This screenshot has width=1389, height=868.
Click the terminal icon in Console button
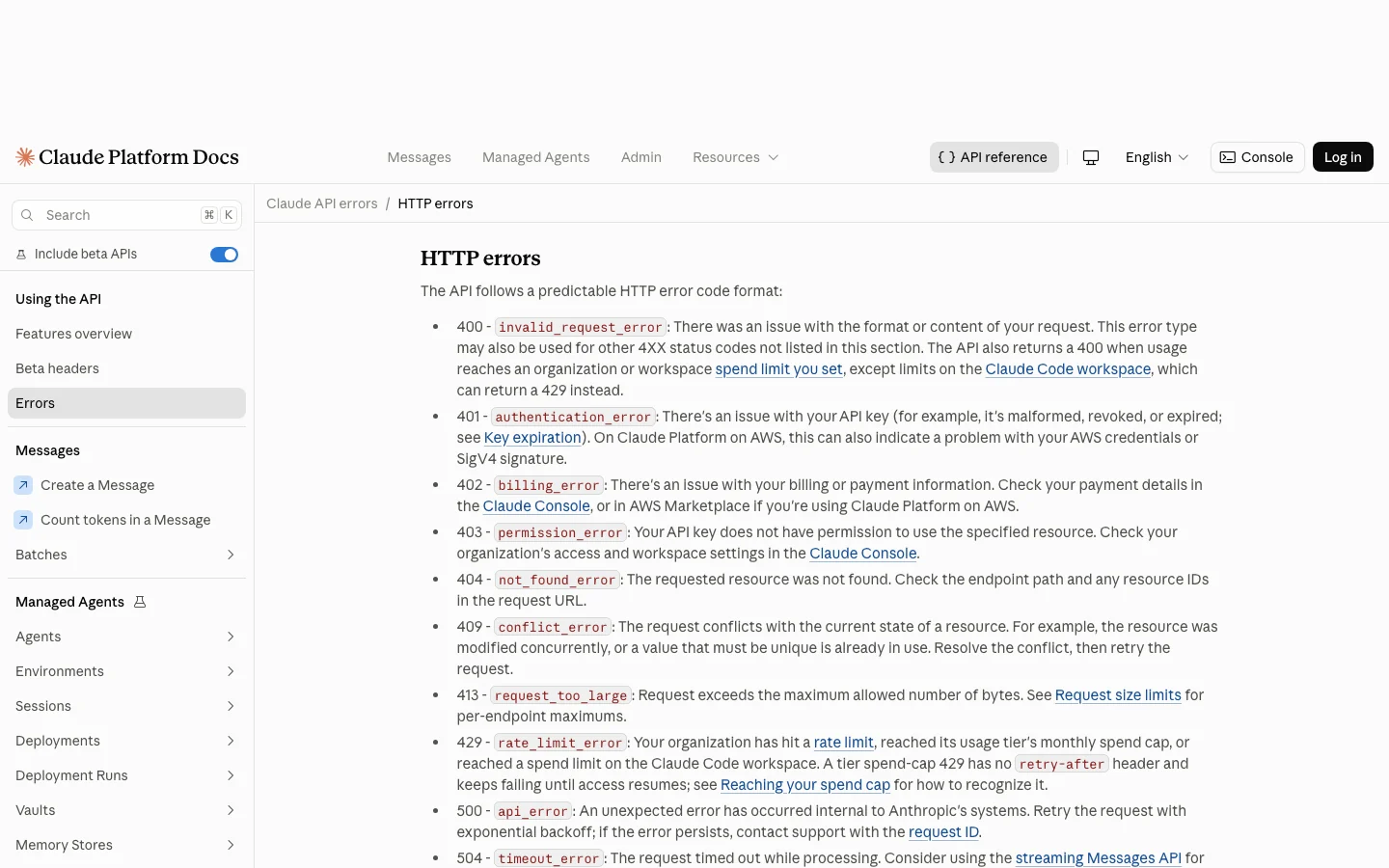[x=1228, y=157]
